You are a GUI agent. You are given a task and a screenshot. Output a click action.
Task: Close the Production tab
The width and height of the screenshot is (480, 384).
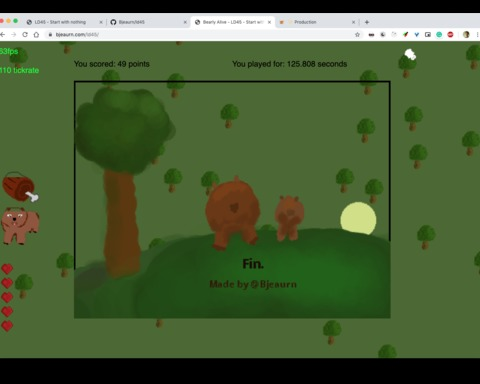[353, 22]
